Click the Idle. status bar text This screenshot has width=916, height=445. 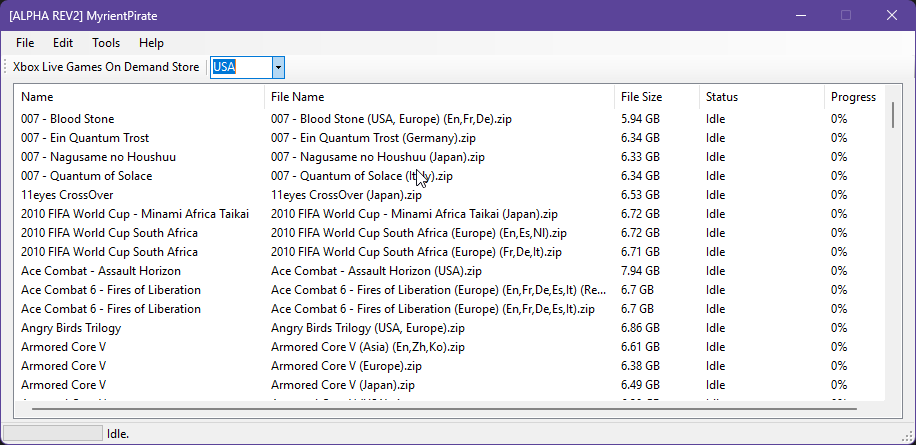118,434
